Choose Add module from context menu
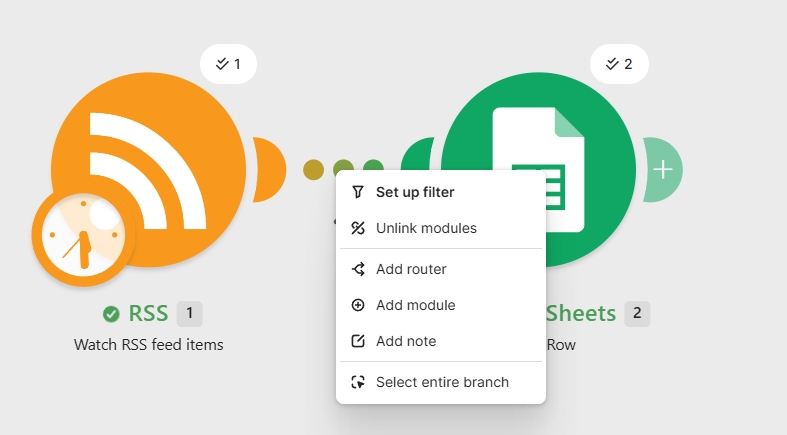 pyautogui.click(x=441, y=305)
